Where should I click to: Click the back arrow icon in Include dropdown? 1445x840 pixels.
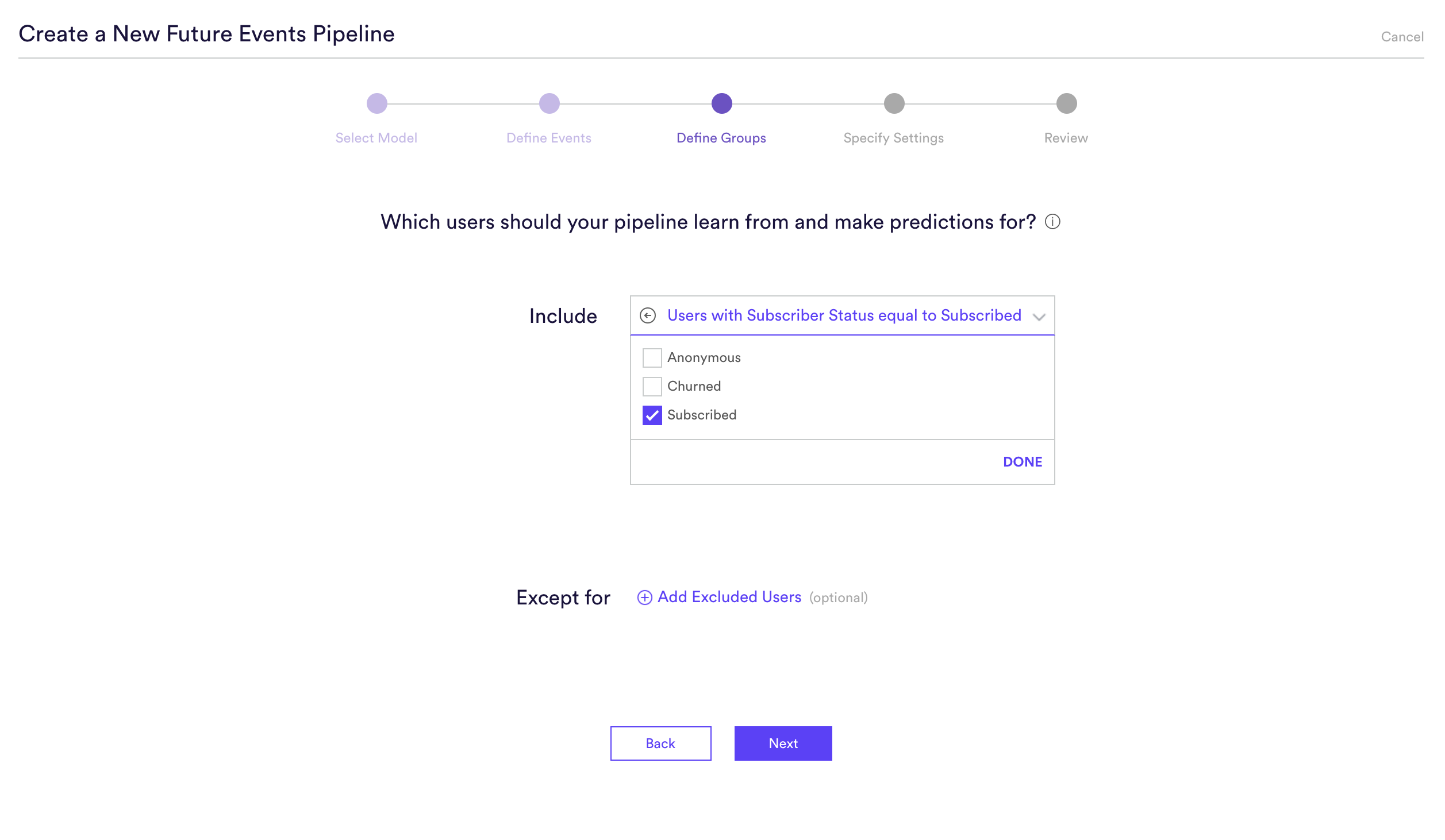pyautogui.click(x=648, y=315)
